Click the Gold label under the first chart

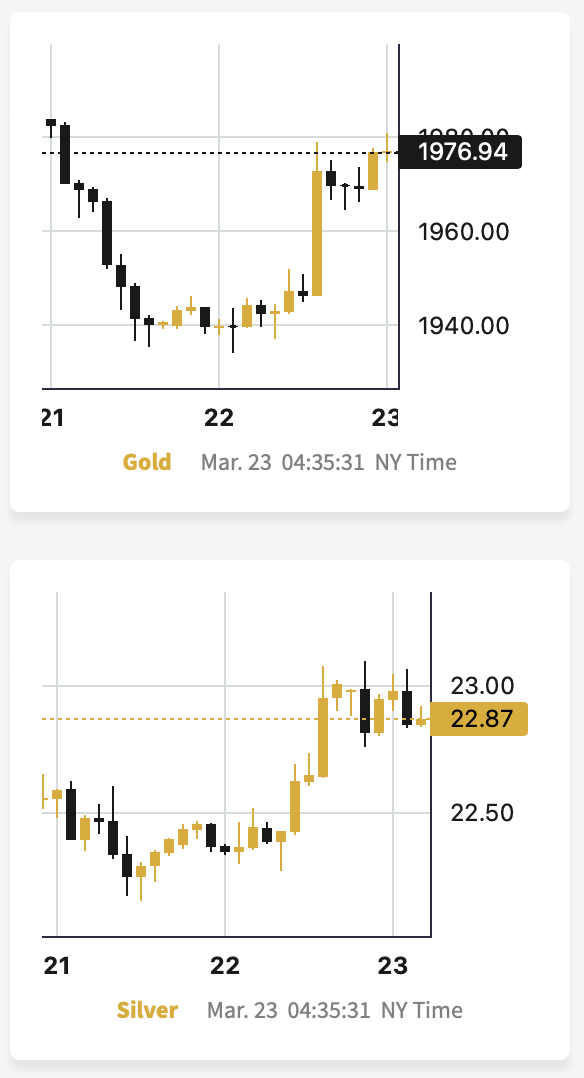147,462
